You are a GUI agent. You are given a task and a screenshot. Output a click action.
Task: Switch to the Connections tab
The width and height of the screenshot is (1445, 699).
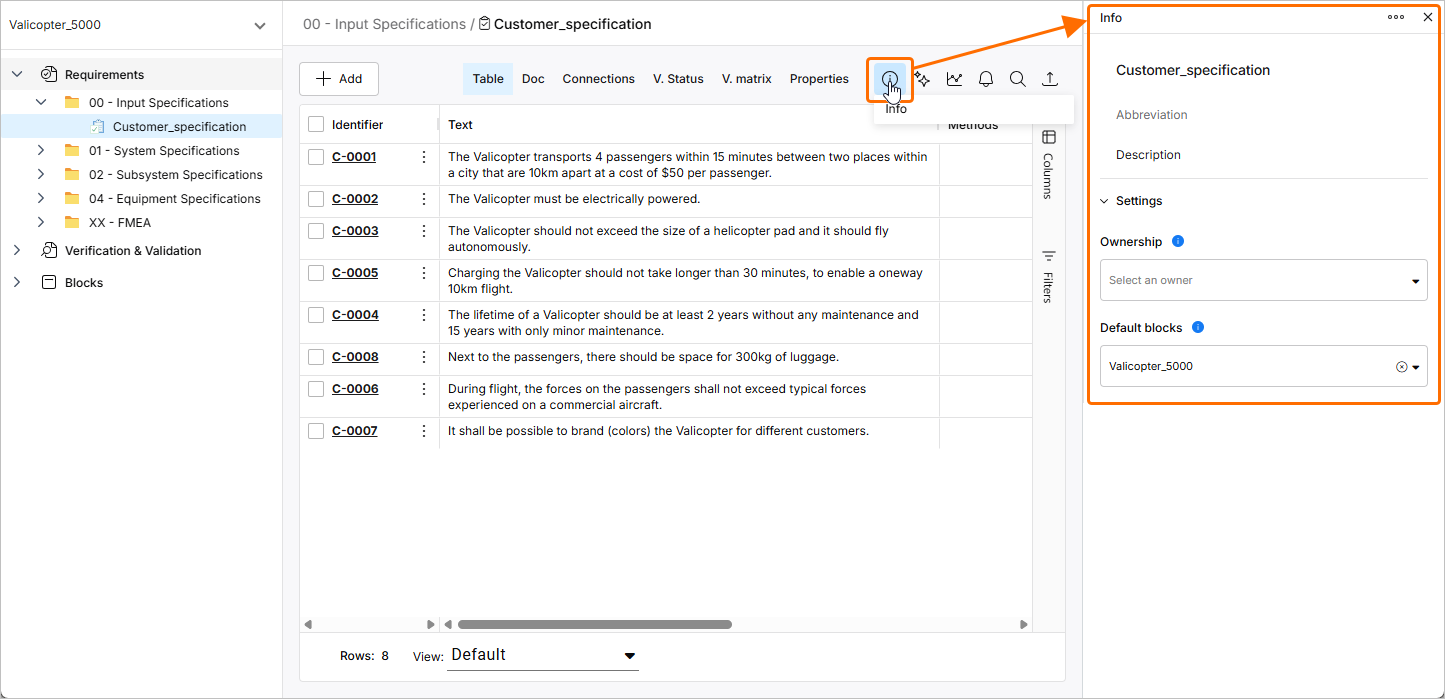pos(599,79)
